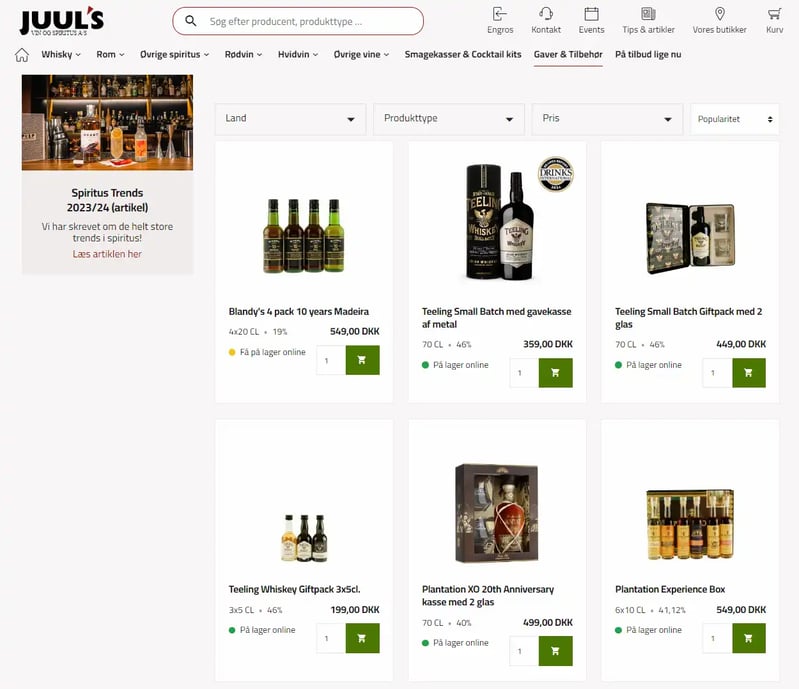The height and width of the screenshot is (689, 799).
Task: View Plantation XO kasse image
Action: pyautogui.click(x=497, y=513)
